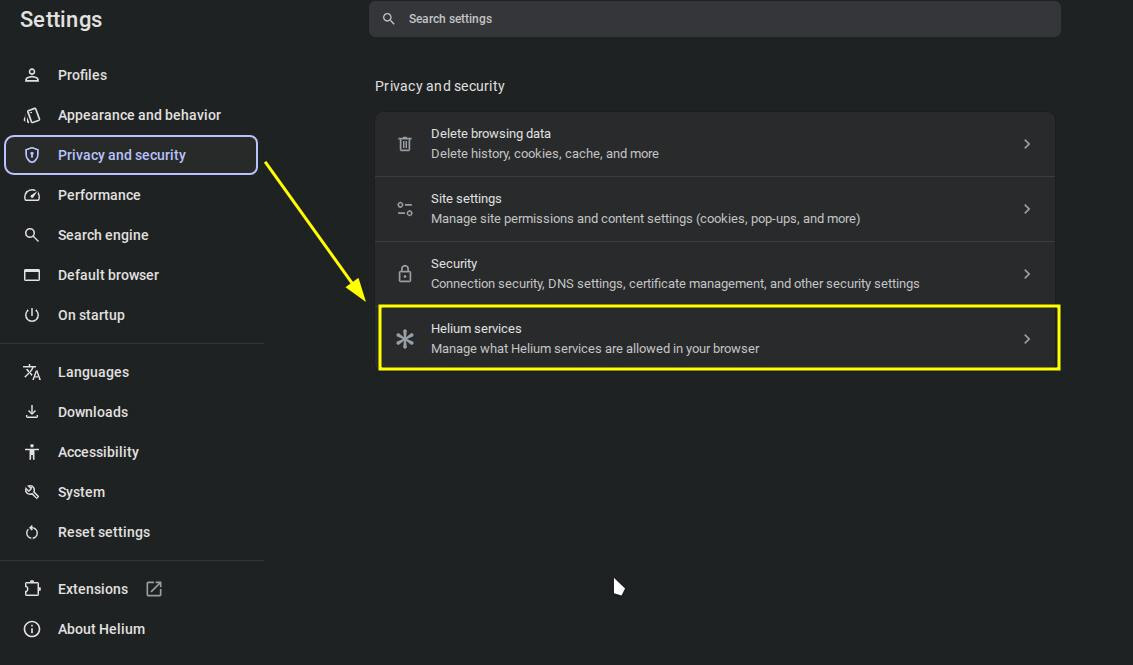Image resolution: width=1133 pixels, height=665 pixels.
Task: Open the Search engine settings section
Action: tap(131, 235)
